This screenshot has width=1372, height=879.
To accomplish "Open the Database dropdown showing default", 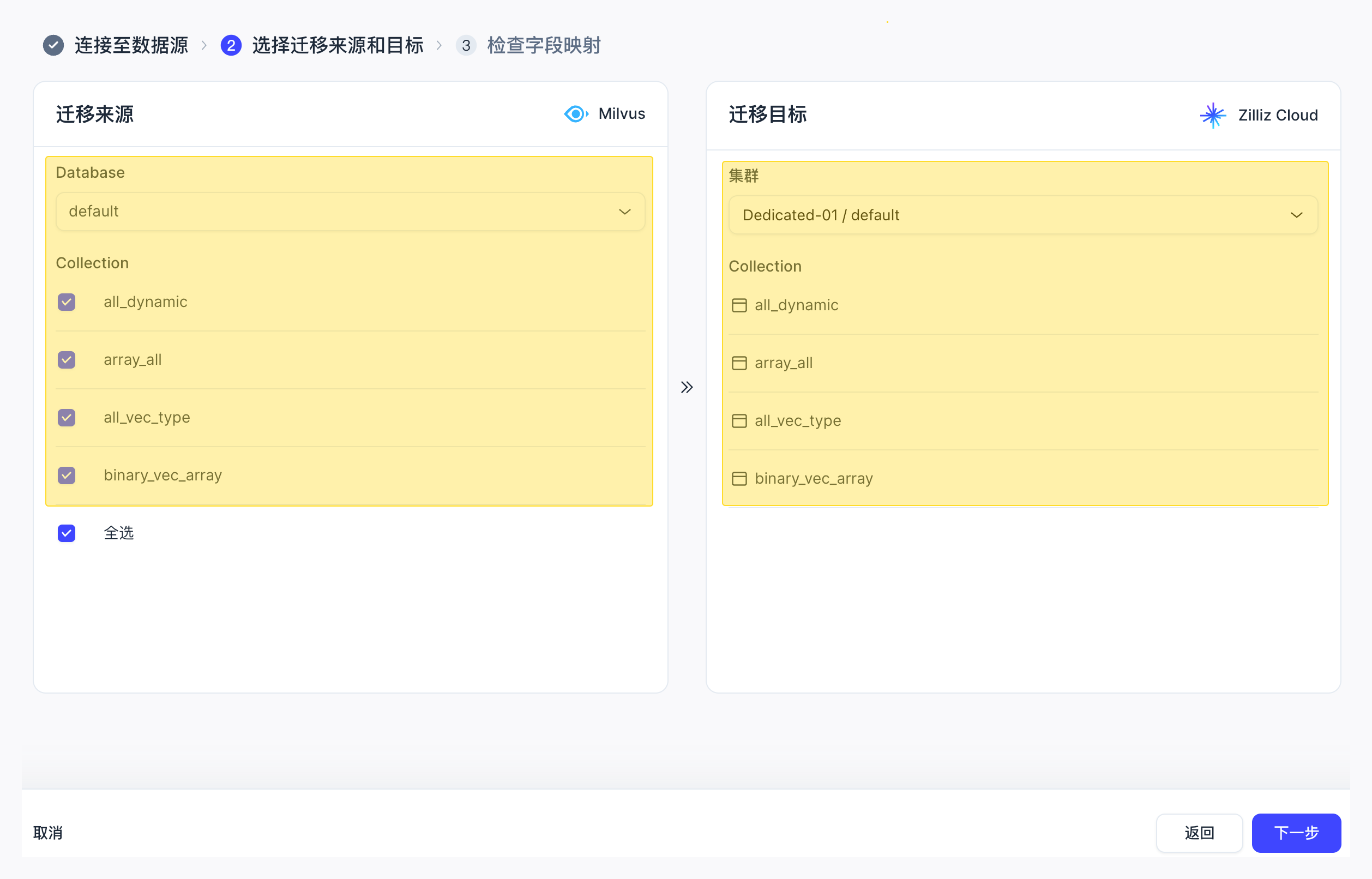I will 351,212.
